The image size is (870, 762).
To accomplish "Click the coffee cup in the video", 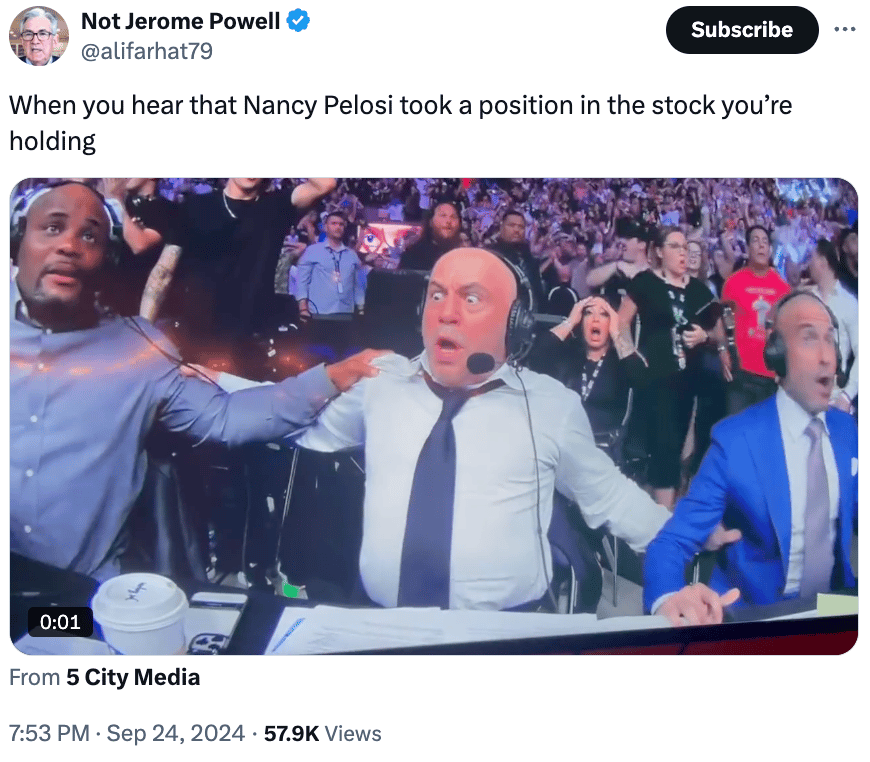I will click(x=141, y=613).
